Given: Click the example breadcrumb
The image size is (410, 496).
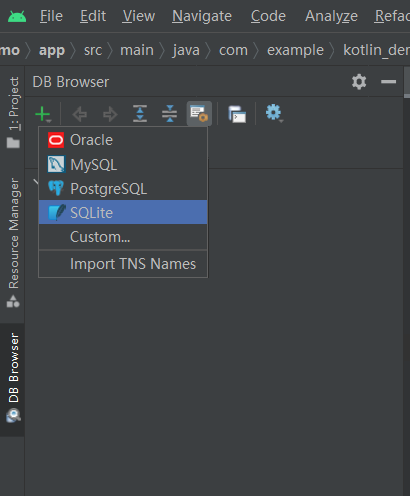Looking at the screenshot, I should click(295, 51).
